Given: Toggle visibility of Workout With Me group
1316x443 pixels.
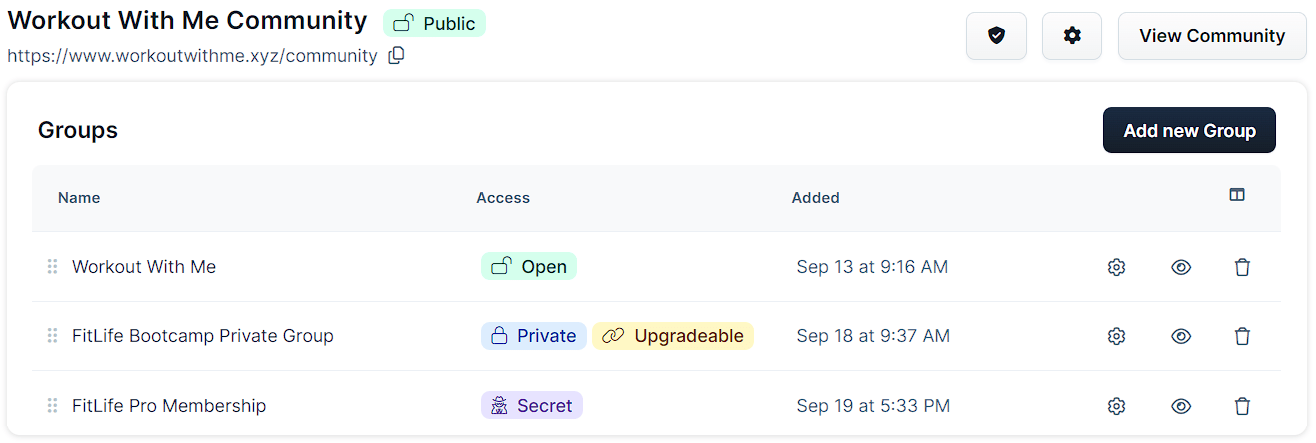Looking at the screenshot, I should pos(1181,267).
